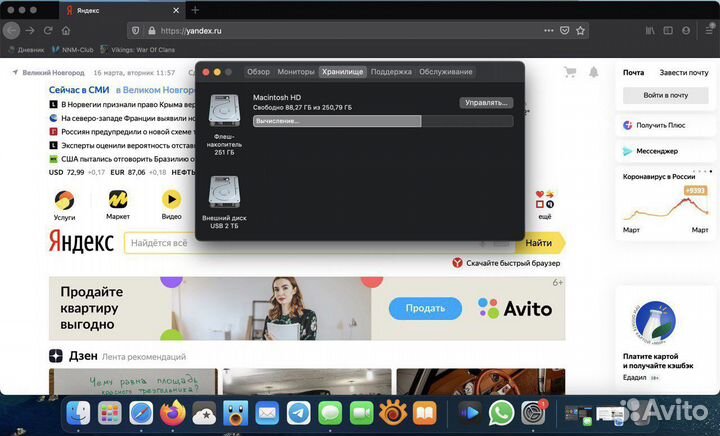The width and height of the screenshot is (720, 436).
Task: Show site security padlock info
Action: (152, 30)
